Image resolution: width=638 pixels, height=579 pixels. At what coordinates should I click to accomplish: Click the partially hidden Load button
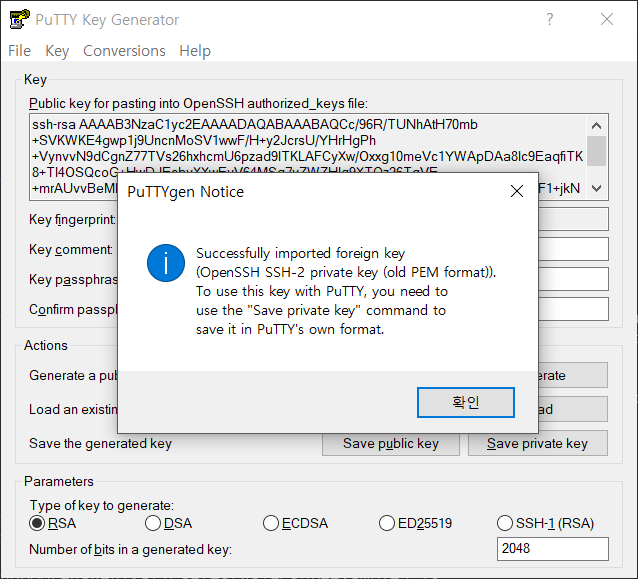click(573, 409)
